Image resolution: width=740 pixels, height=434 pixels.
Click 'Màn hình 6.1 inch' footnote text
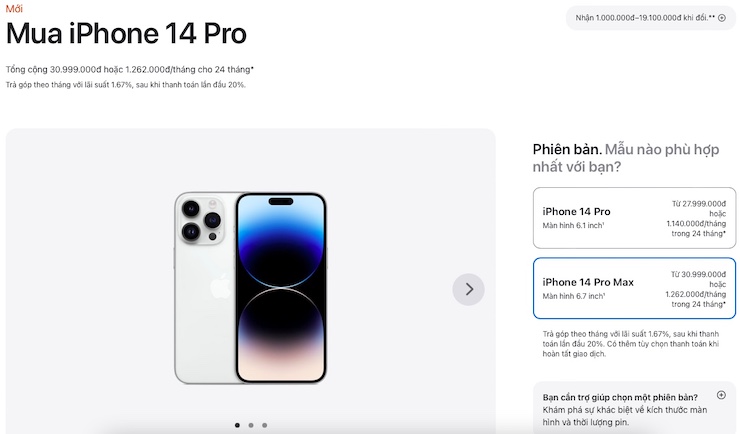[x=573, y=225]
